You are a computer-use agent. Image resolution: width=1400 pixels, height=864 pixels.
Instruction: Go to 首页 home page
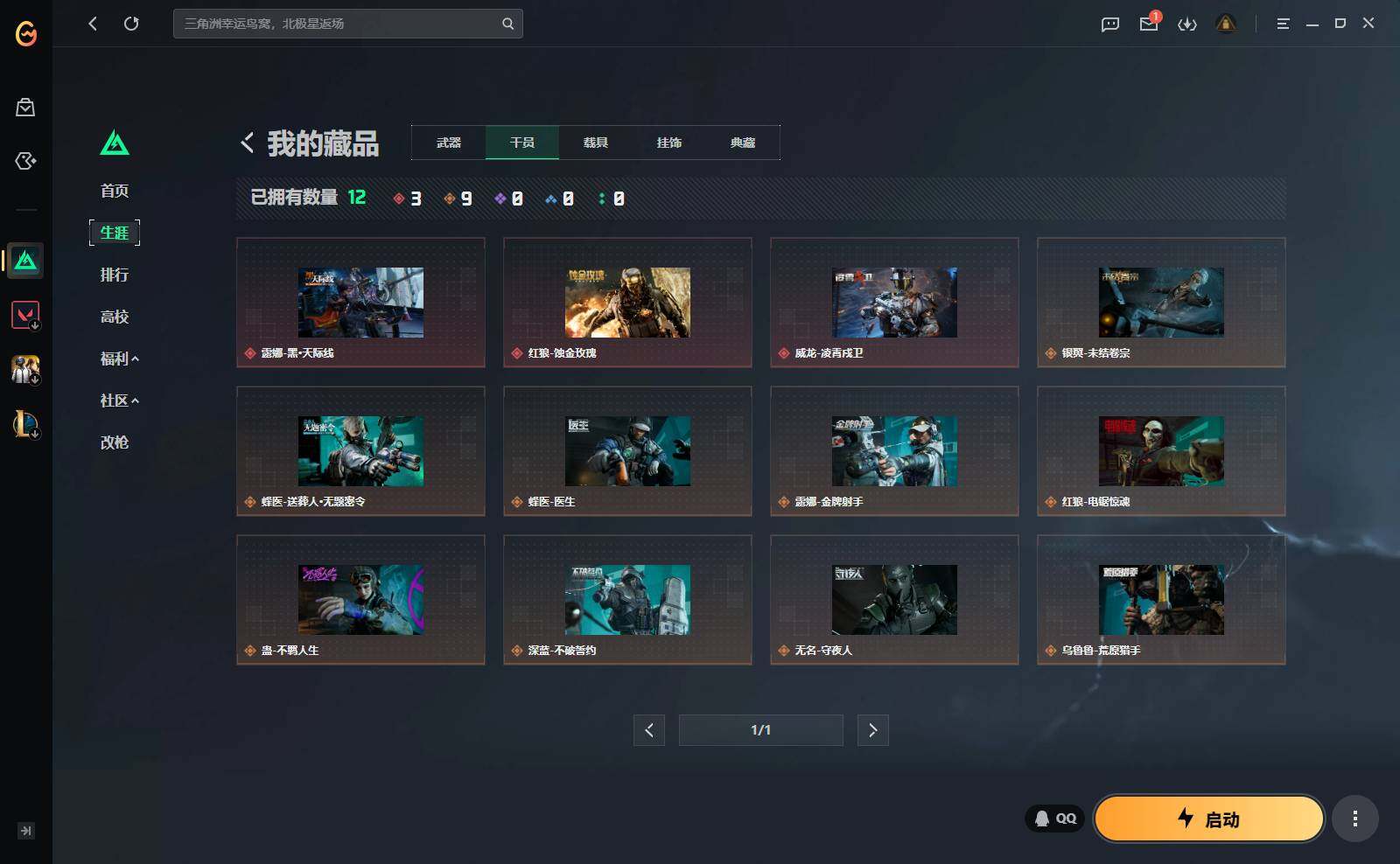point(115,191)
